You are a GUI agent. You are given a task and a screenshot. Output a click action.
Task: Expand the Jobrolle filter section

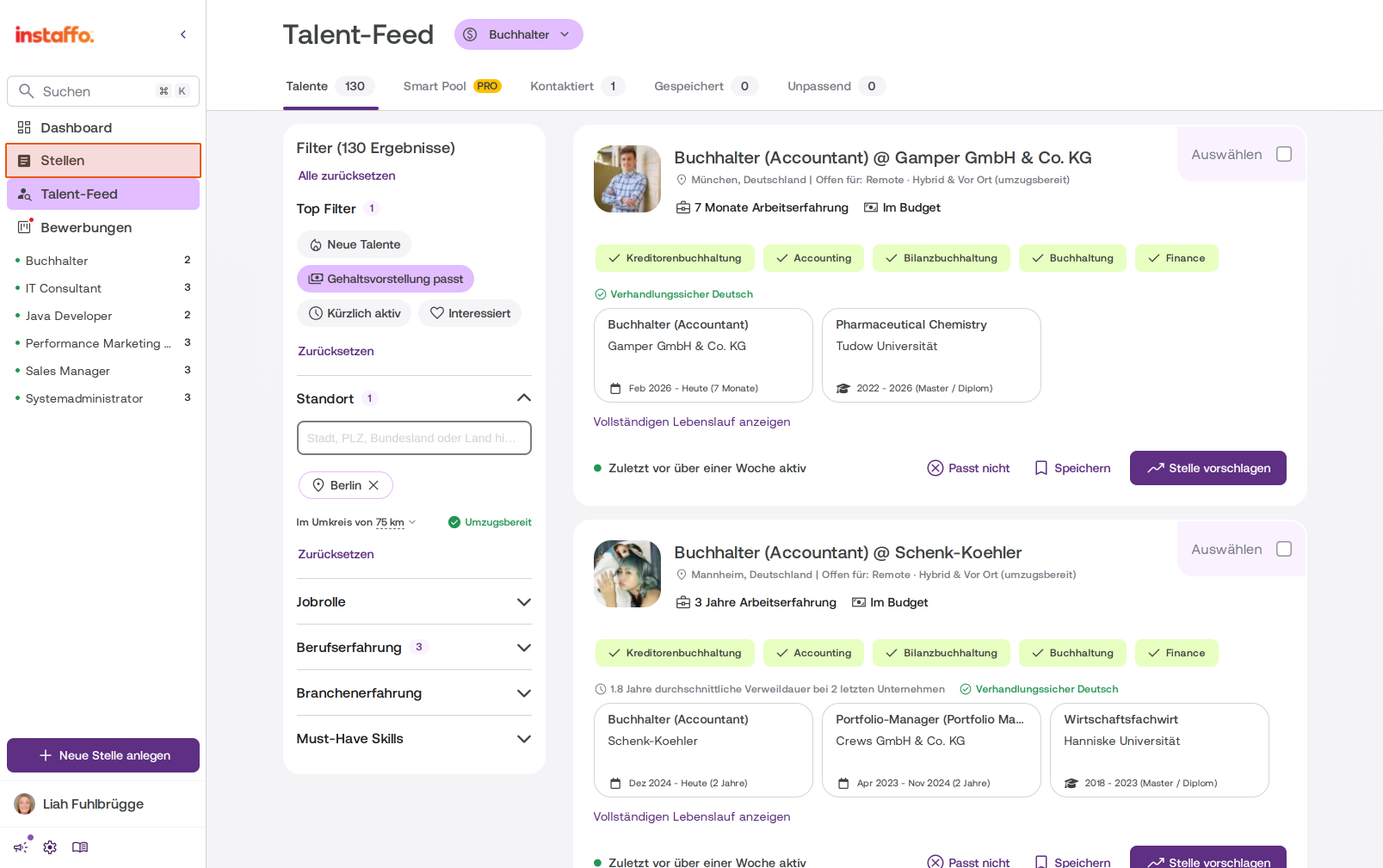click(x=414, y=601)
